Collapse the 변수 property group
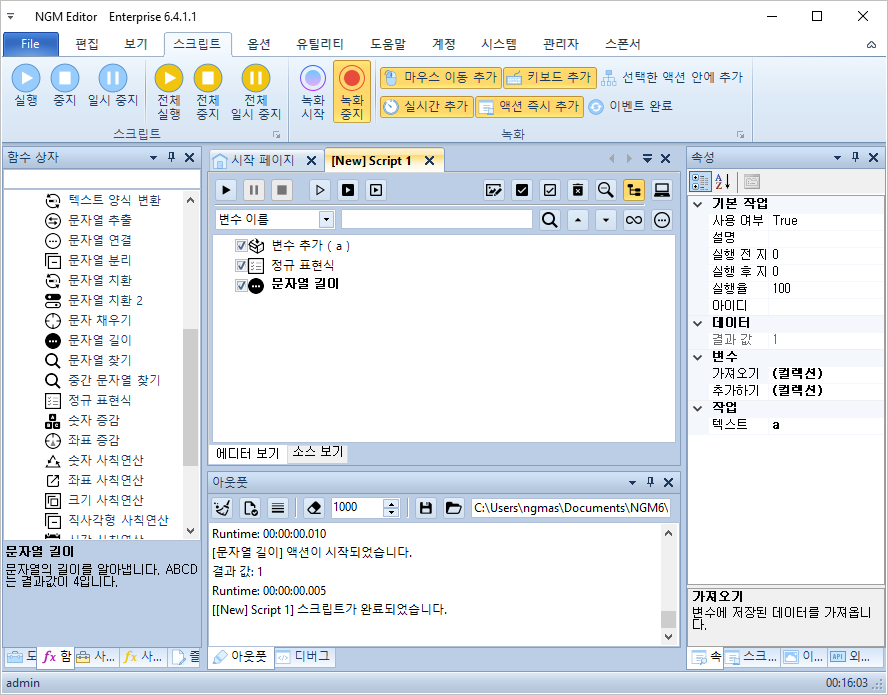The height and width of the screenshot is (695, 888). (698, 357)
